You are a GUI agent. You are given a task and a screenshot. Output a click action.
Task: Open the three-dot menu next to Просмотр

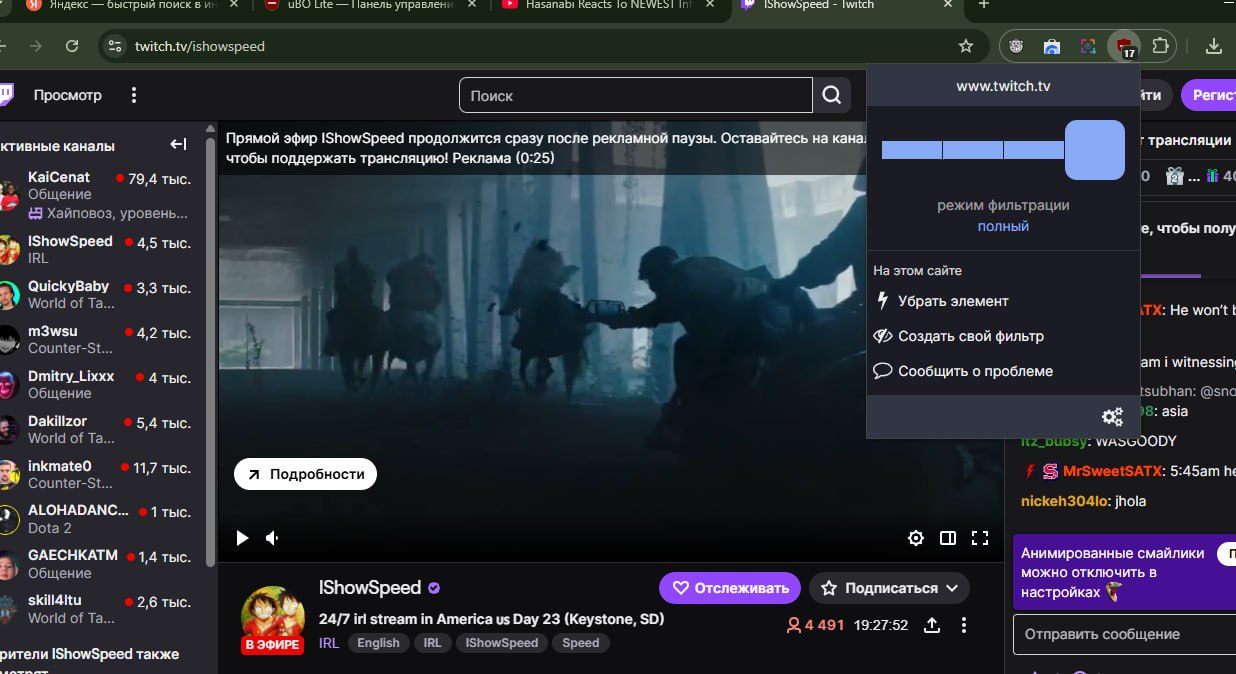coord(134,95)
